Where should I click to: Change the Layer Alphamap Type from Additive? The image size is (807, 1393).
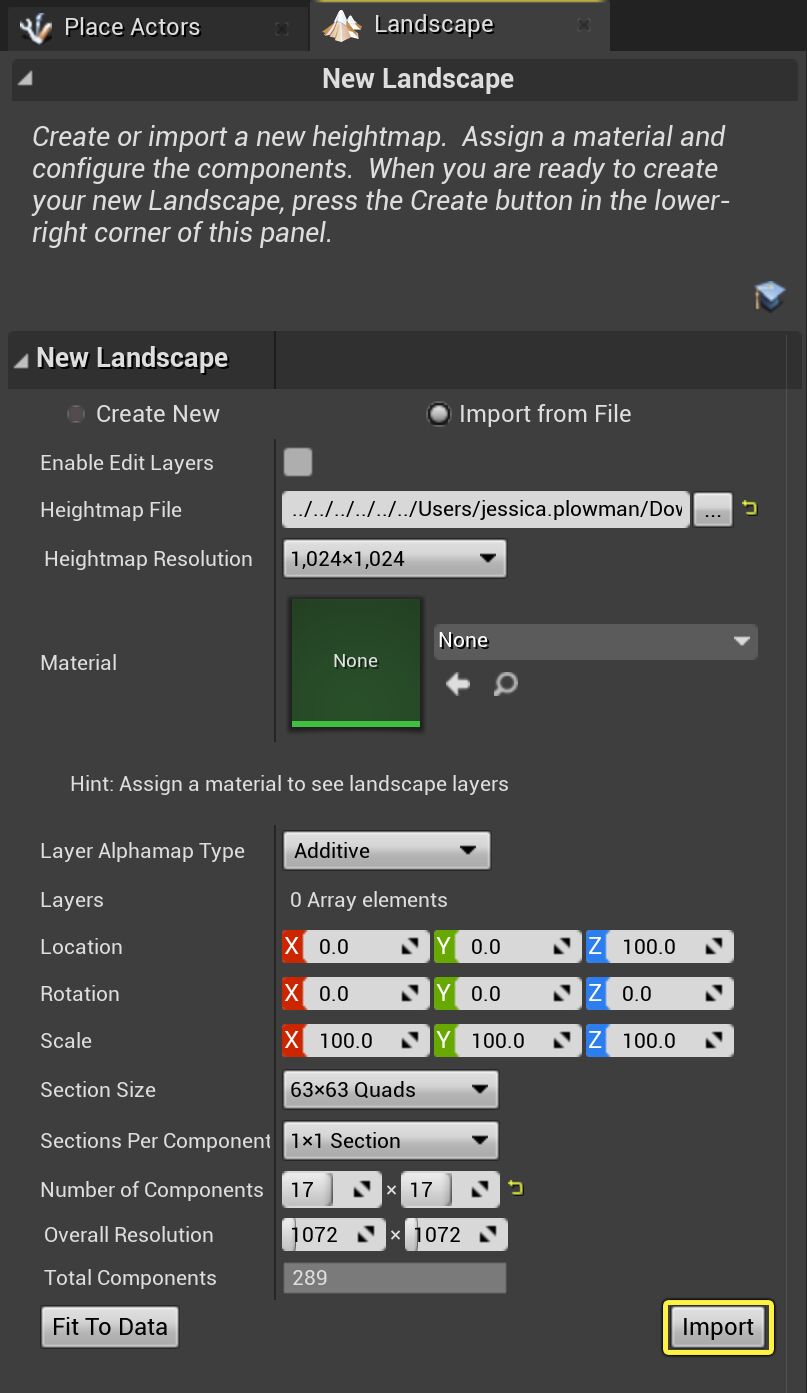[x=386, y=850]
